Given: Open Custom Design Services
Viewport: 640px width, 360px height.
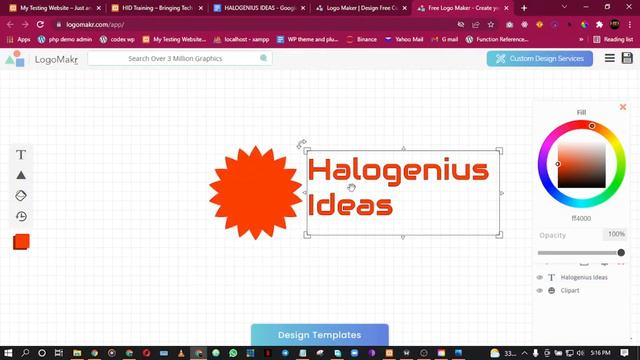Looking at the screenshot, I should (540, 59).
